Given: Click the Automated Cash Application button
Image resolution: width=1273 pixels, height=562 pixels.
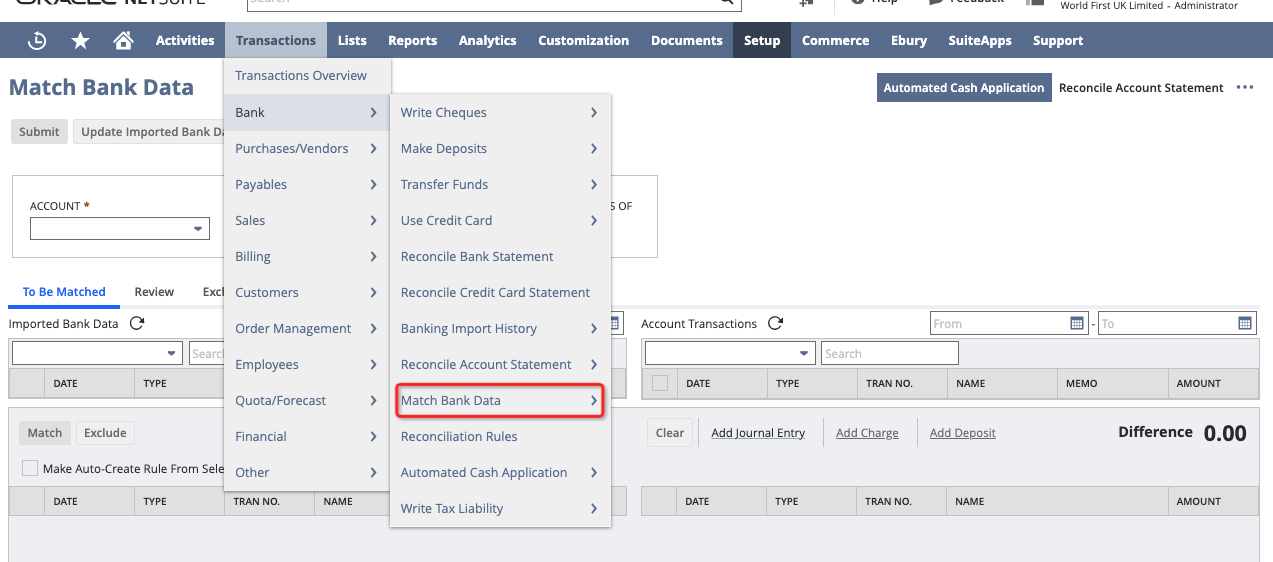Looking at the screenshot, I should tap(963, 88).
